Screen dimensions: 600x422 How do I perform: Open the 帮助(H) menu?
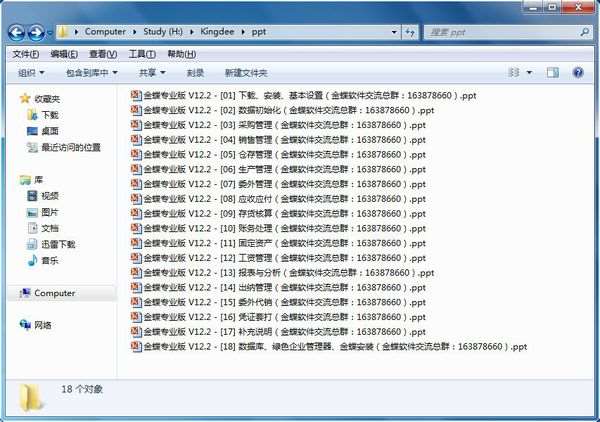182,54
